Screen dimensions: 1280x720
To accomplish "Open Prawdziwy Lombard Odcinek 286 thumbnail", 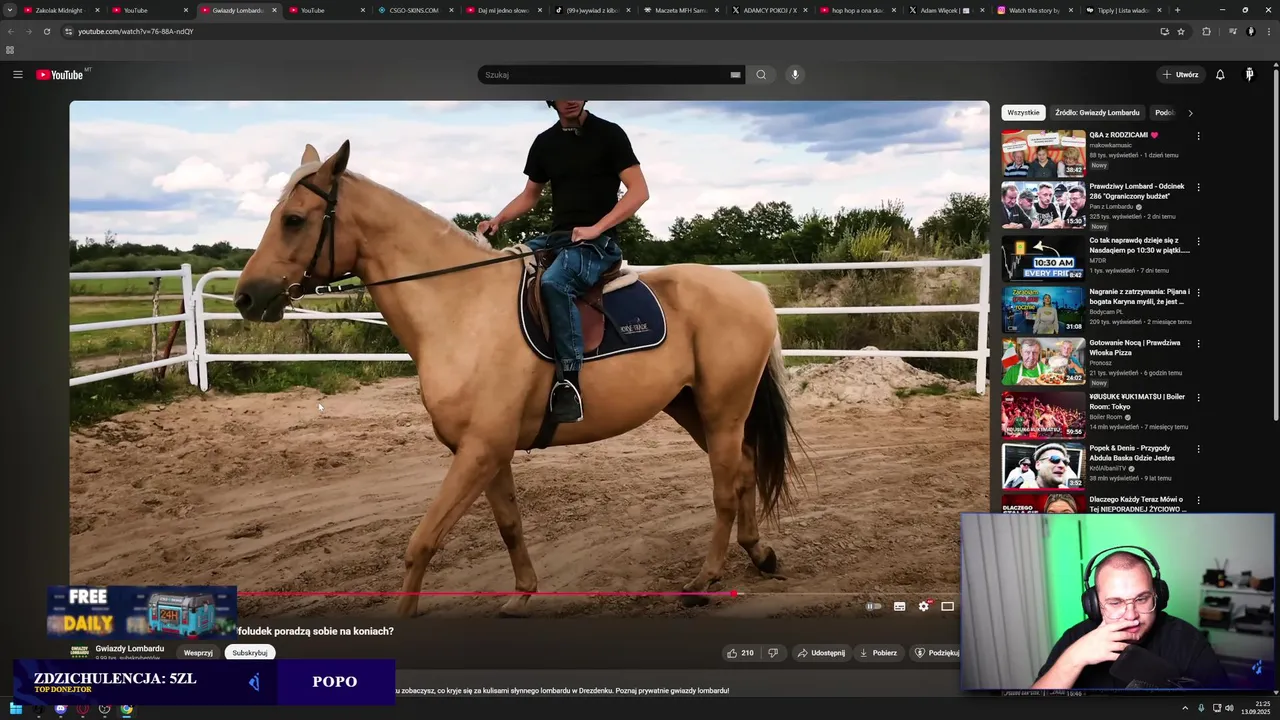I will point(1043,205).
